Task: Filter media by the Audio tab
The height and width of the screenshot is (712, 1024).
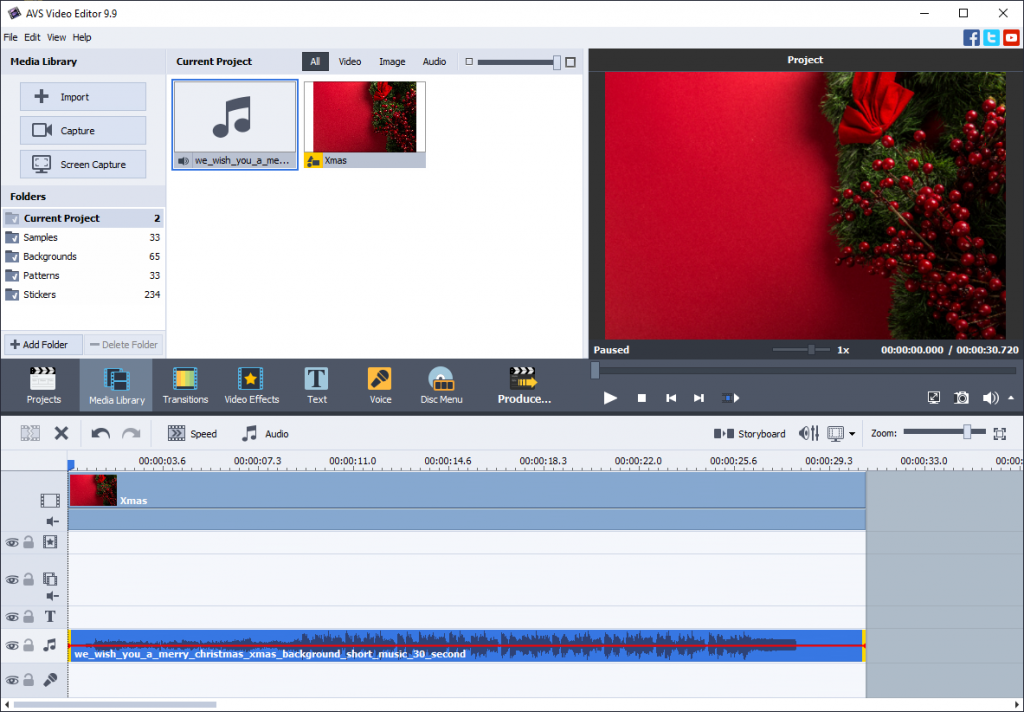Action: click(x=434, y=61)
